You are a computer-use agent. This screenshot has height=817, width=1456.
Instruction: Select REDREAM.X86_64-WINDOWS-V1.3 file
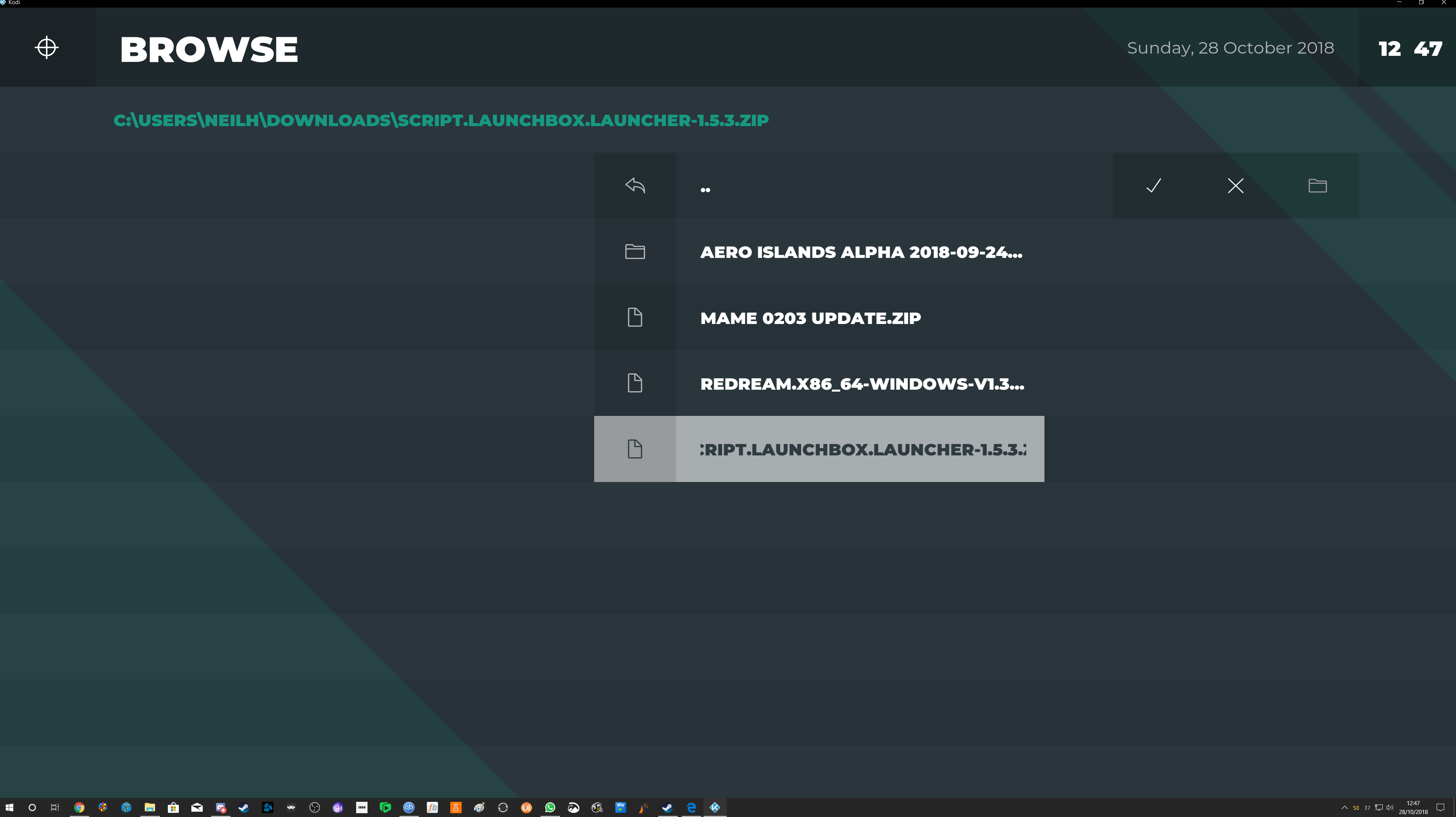[x=819, y=383]
